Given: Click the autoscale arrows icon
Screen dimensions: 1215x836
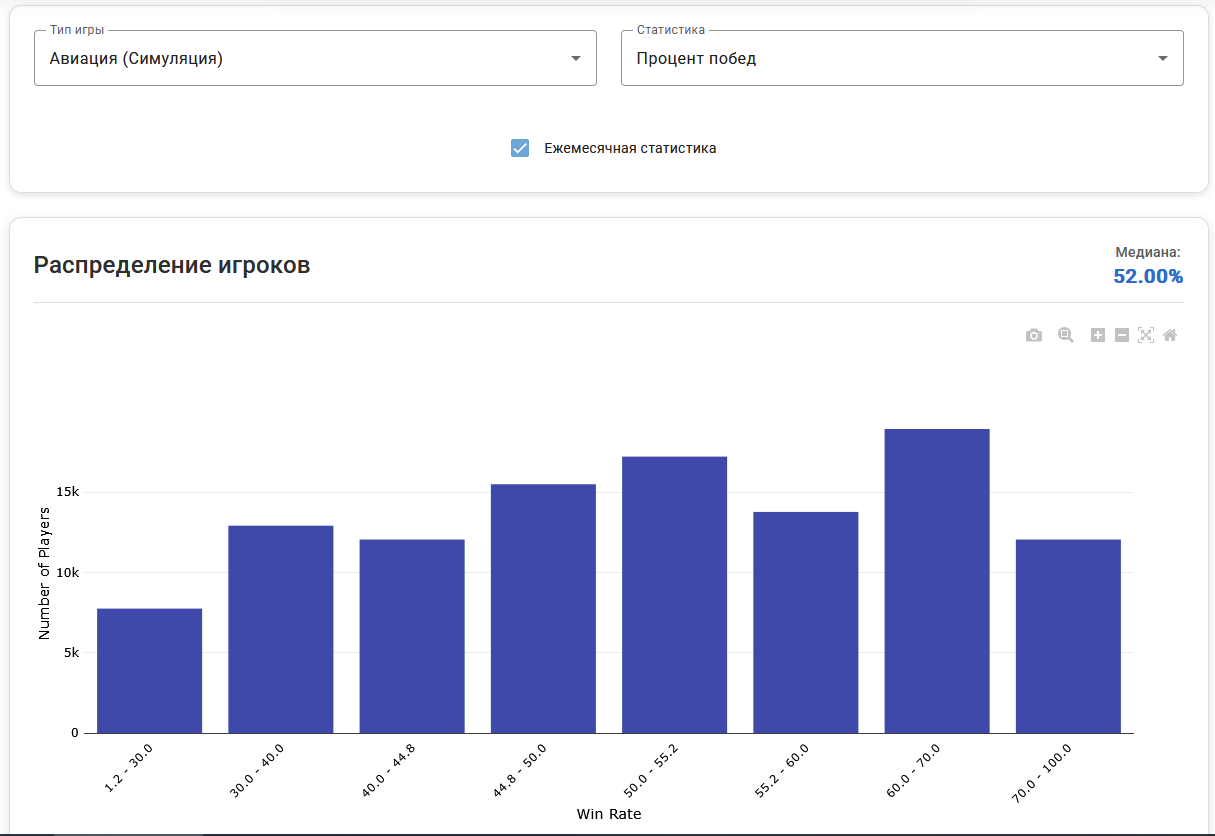Looking at the screenshot, I should coord(1146,336).
